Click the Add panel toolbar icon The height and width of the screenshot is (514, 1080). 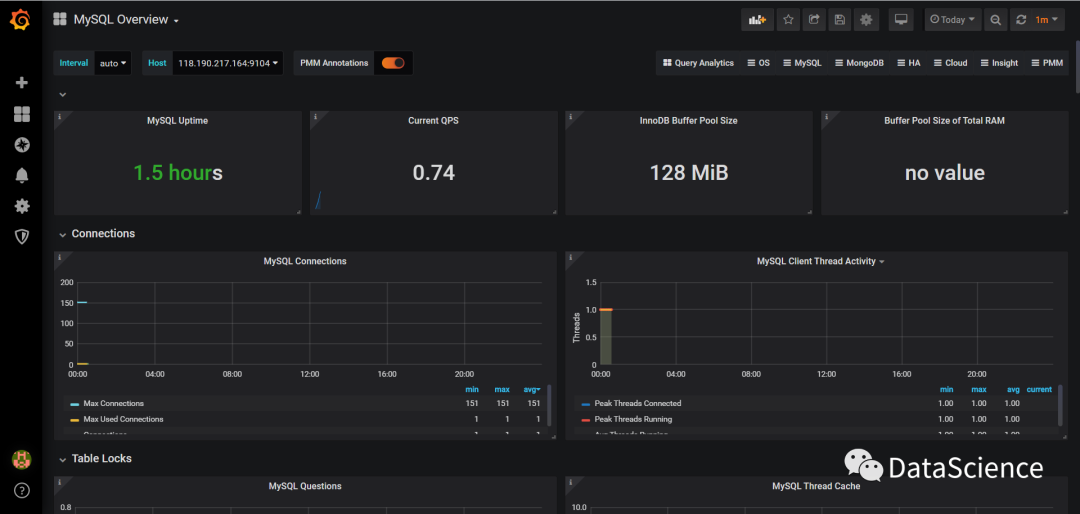[758, 20]
